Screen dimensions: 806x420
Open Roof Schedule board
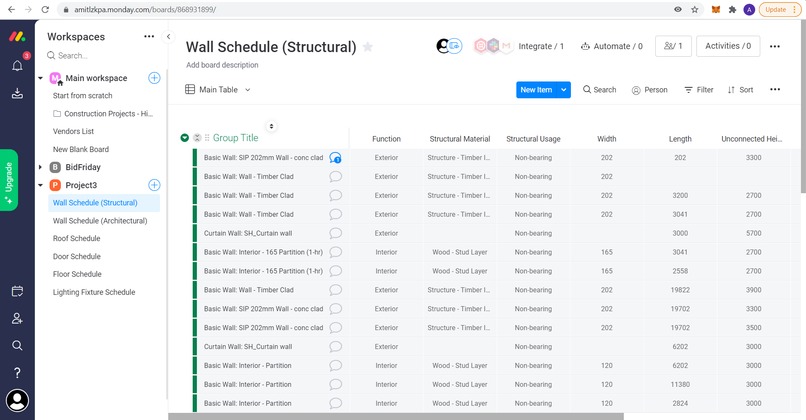pos(77,239)
